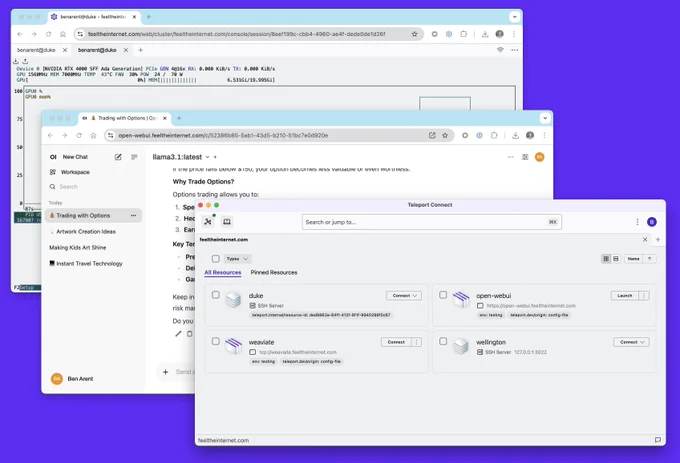Check the wellington resource checkbox
Image resolution: width=680 pixels, height=463 pixels.
point(443,341)
